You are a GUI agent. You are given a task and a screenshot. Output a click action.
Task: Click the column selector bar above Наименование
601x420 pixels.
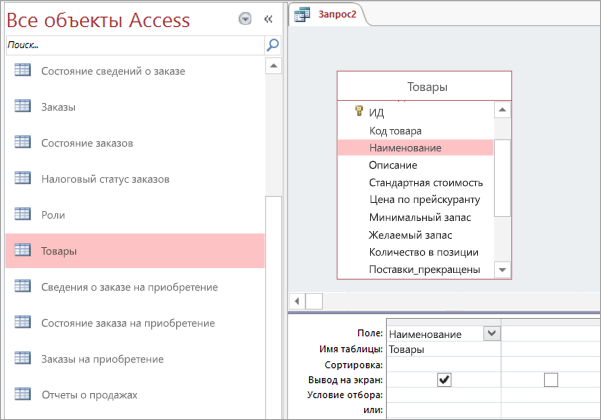click(443, 323)
